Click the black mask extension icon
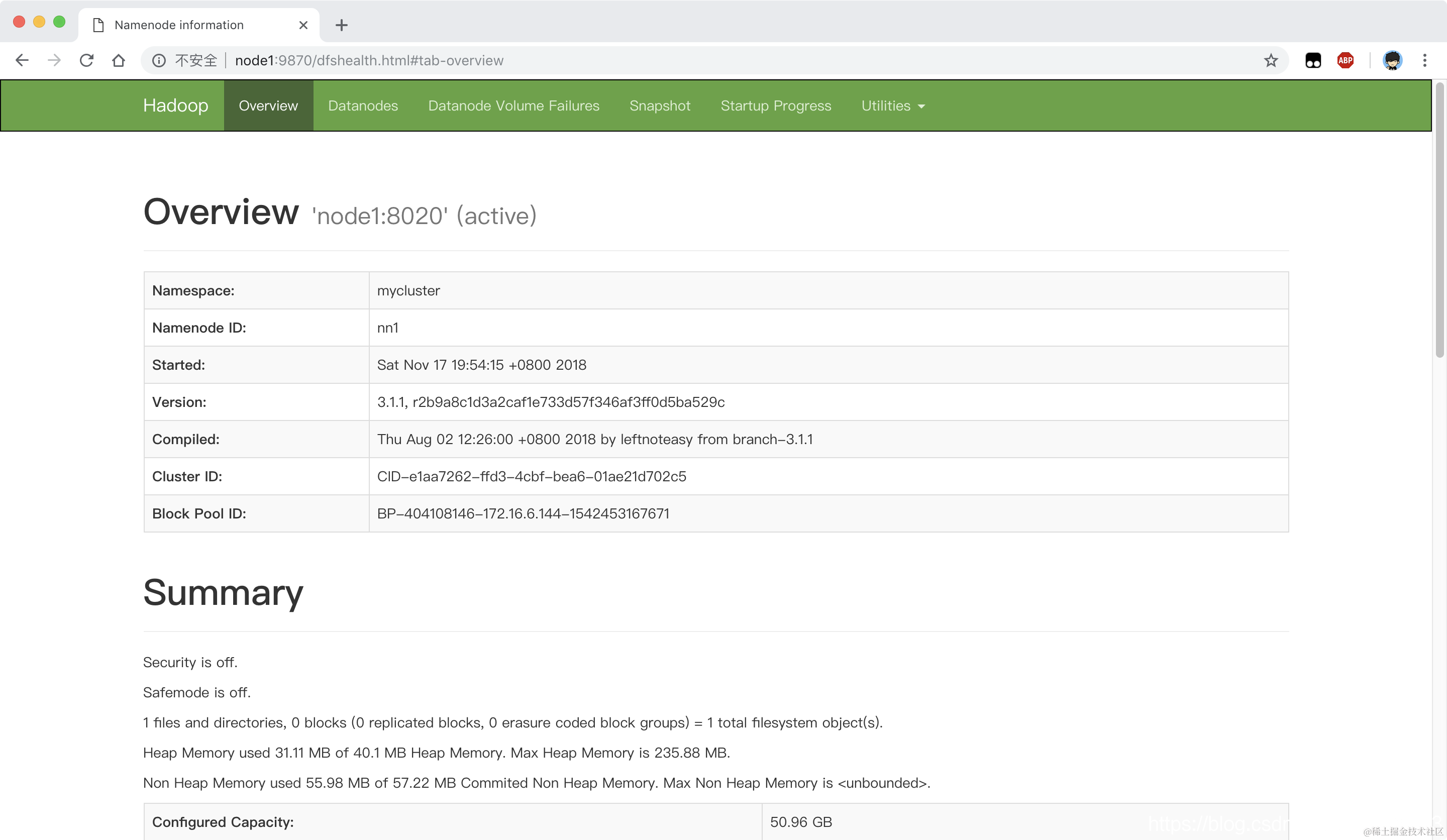This screenshot has height=840, width=1447. pos(1313,60)
